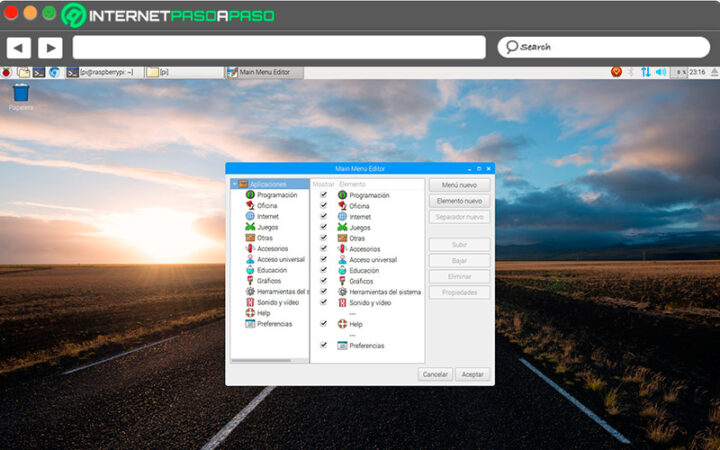Screen dimensions: 720x450
Task: Click the Menú nuevo button
Action: point(459,185)
